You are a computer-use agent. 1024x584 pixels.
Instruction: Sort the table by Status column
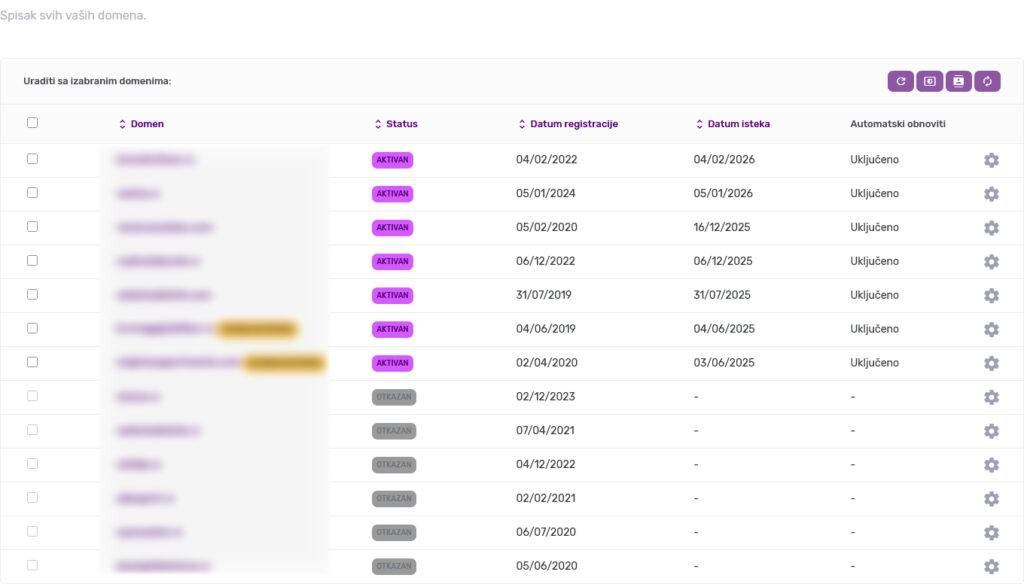pyautogui.click(x=394, y=124)
